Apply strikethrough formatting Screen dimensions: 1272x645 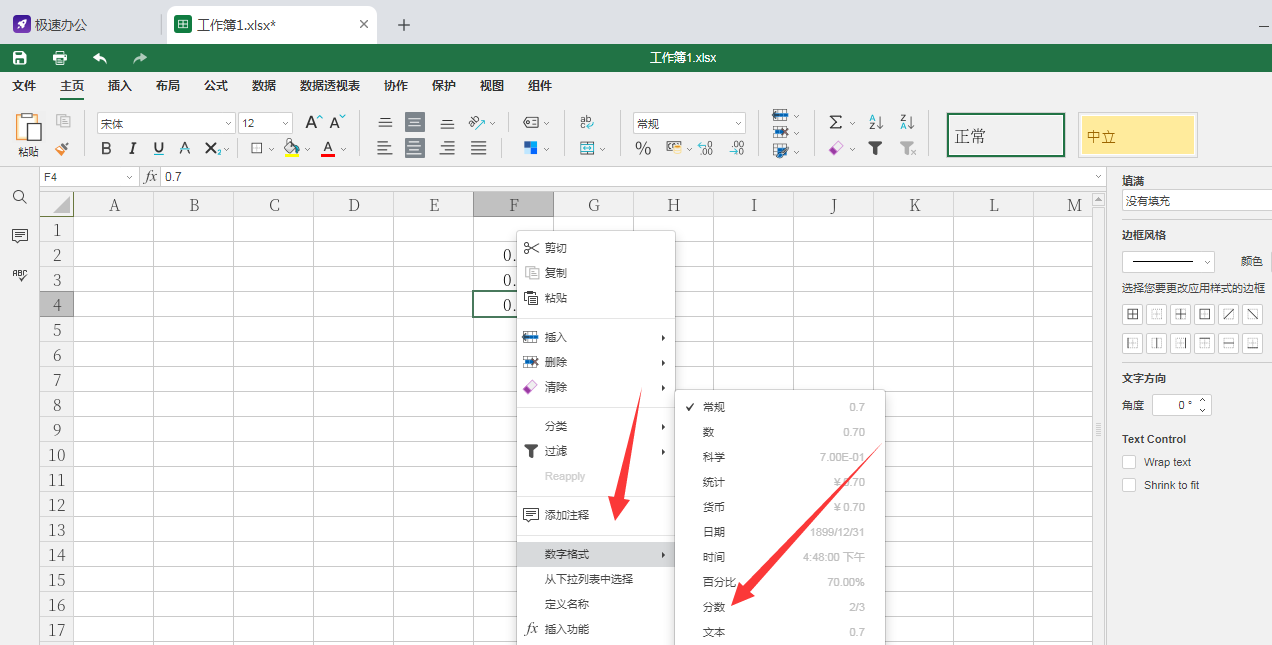click(184, 148)
